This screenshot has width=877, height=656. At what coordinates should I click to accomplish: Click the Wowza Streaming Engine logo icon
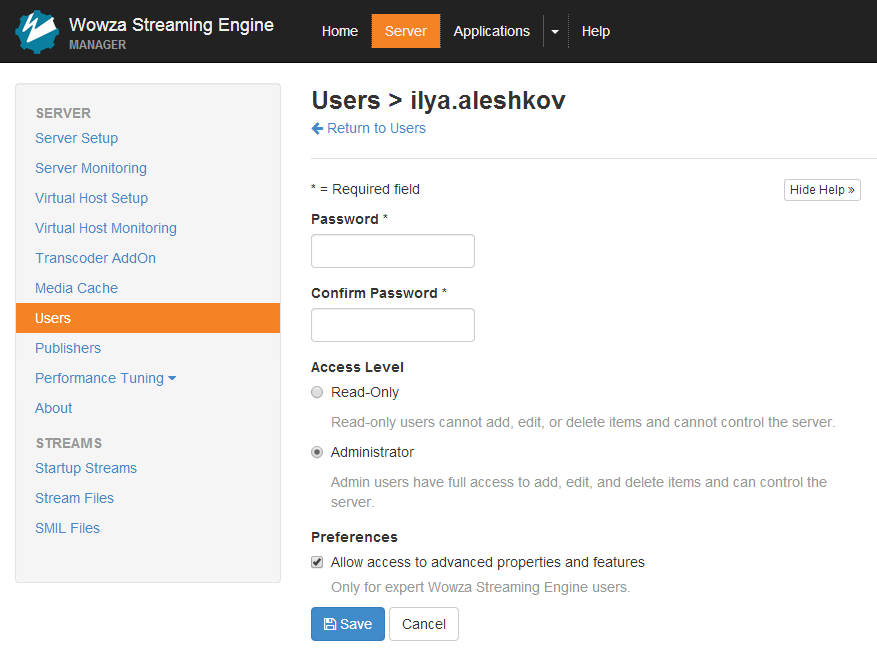(x=37, y=31)
